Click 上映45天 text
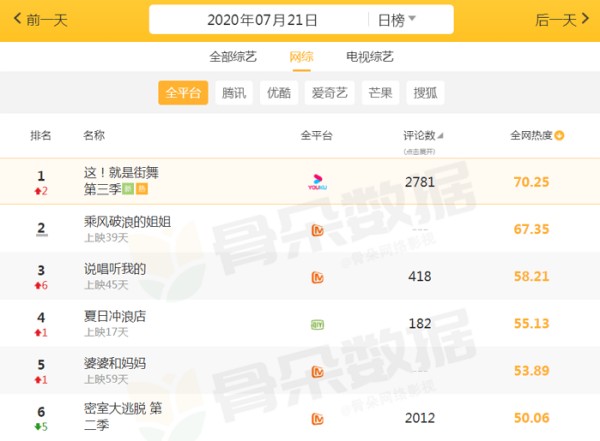 coord(106,285)
